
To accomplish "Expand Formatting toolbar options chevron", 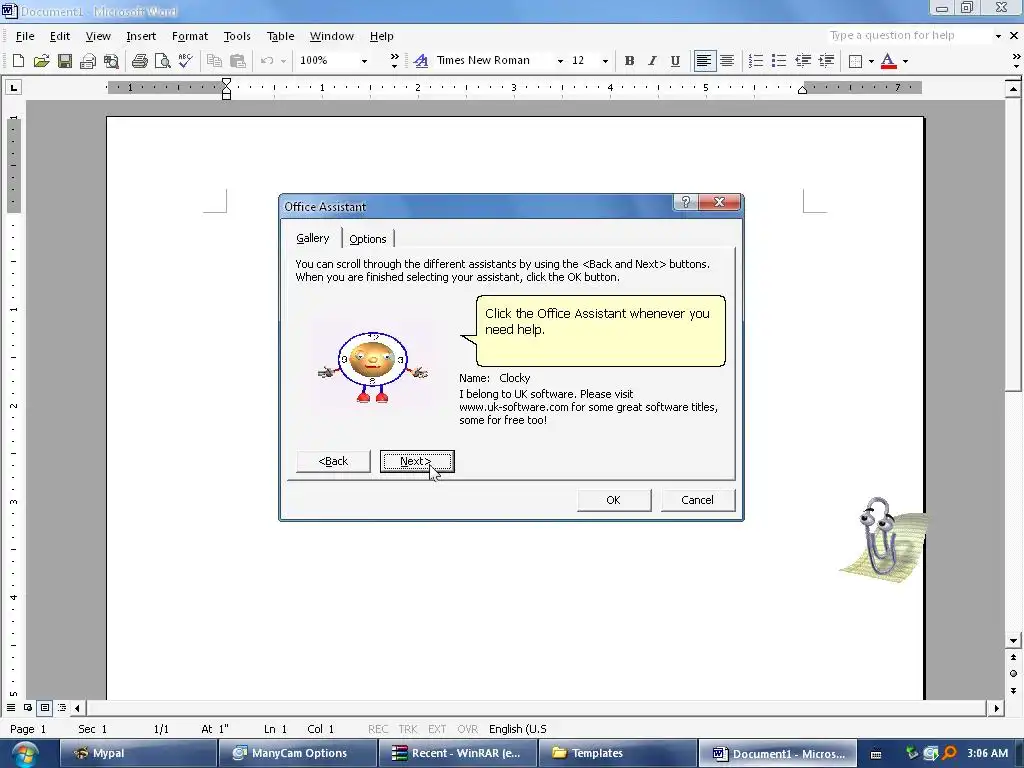I will tap(1016, 61).
